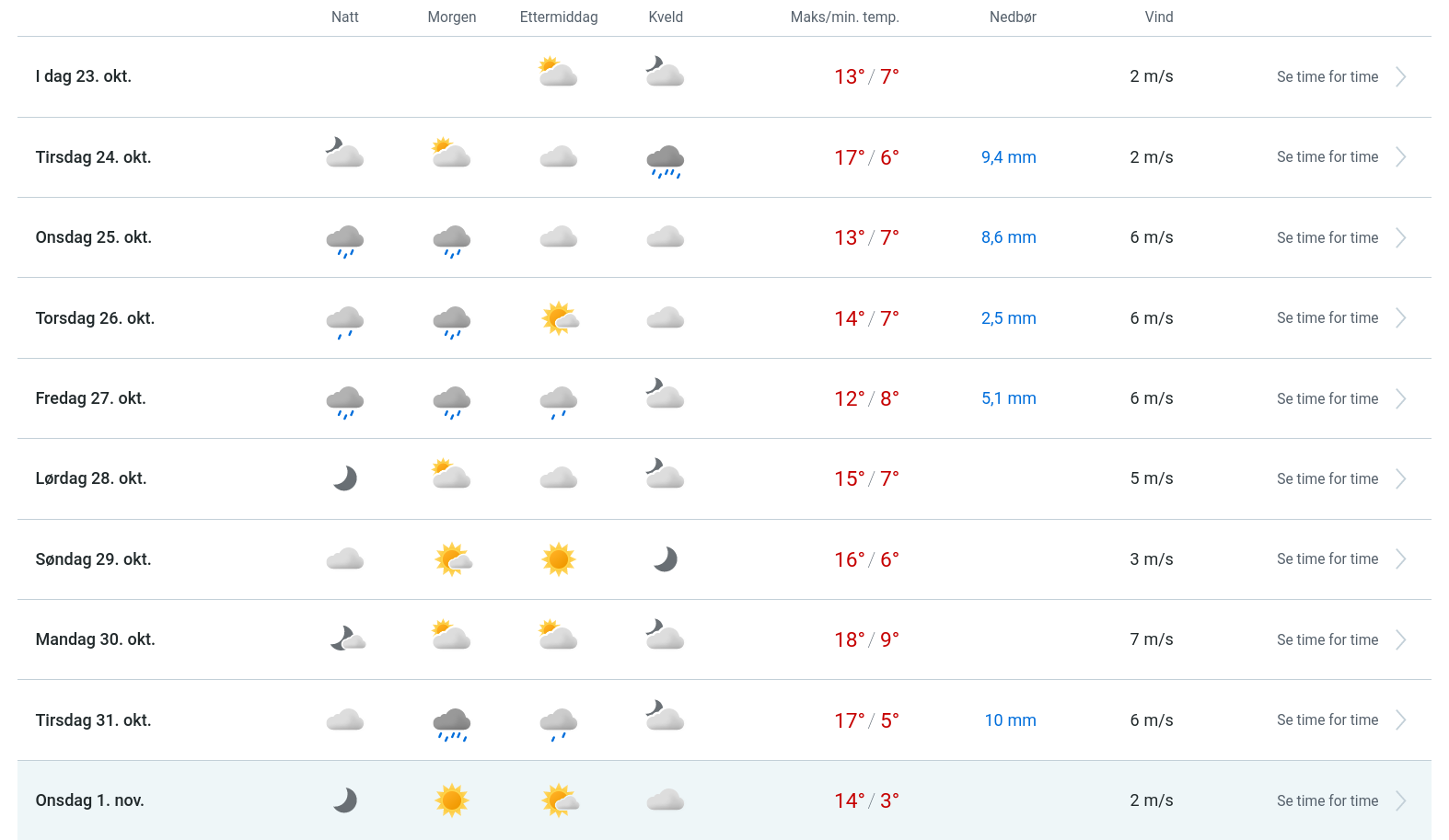The width and height of the screenshot is (1449, 840).
Task: Open 'Se time for time' for Mandag 30. okt.
Action: pyautogui.click(x=1327, y=640)
